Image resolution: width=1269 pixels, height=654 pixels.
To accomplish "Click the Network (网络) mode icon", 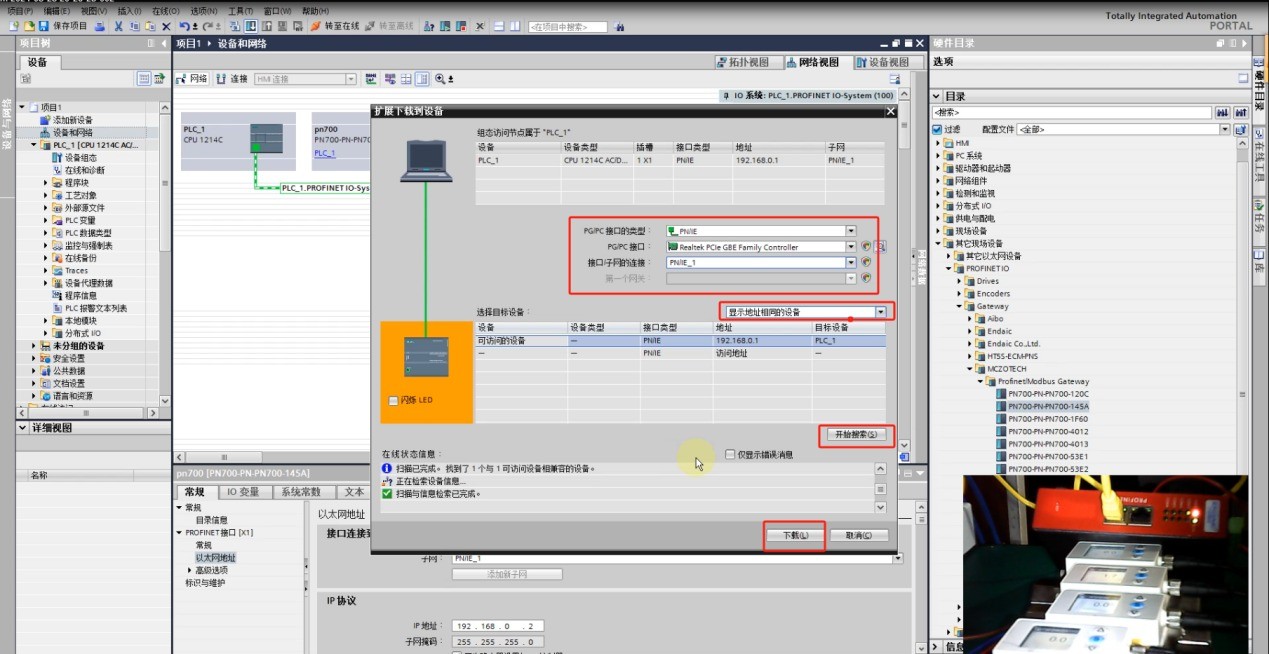I will tap(180, 79).
